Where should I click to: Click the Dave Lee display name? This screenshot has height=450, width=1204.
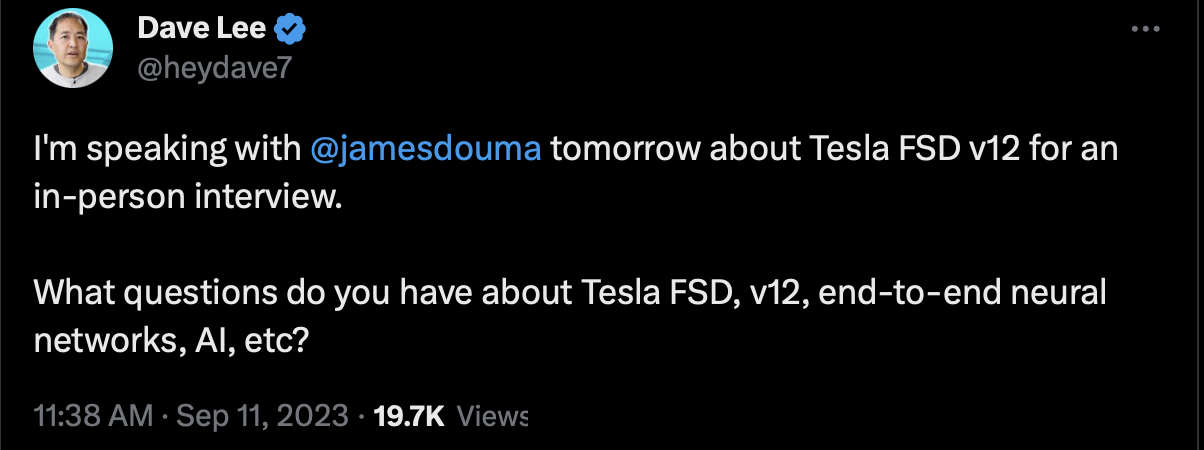tap(201, 30)
